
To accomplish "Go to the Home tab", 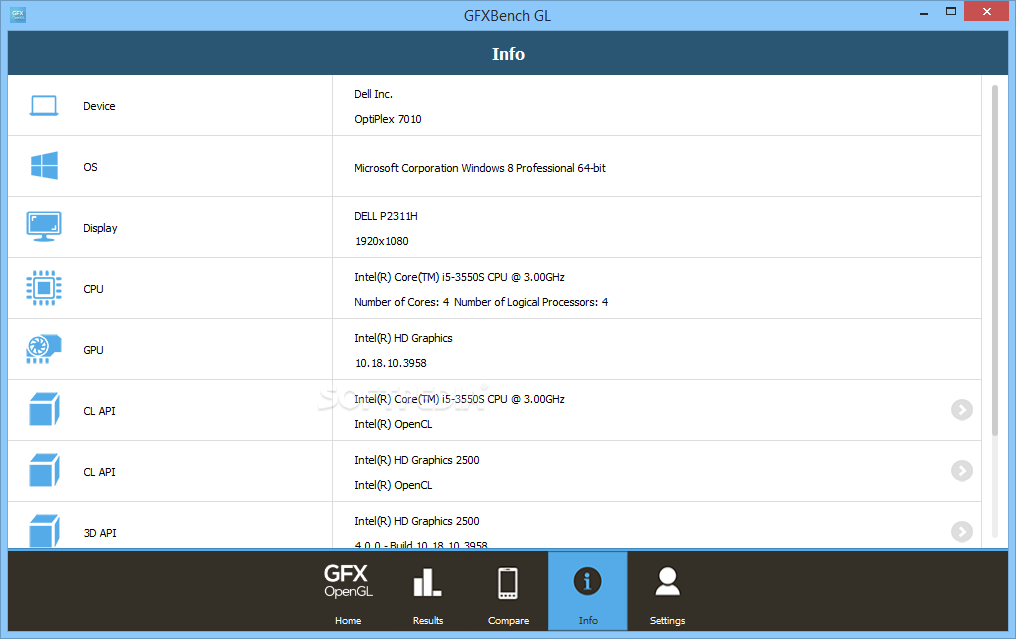I will click(x=348, y=620).
